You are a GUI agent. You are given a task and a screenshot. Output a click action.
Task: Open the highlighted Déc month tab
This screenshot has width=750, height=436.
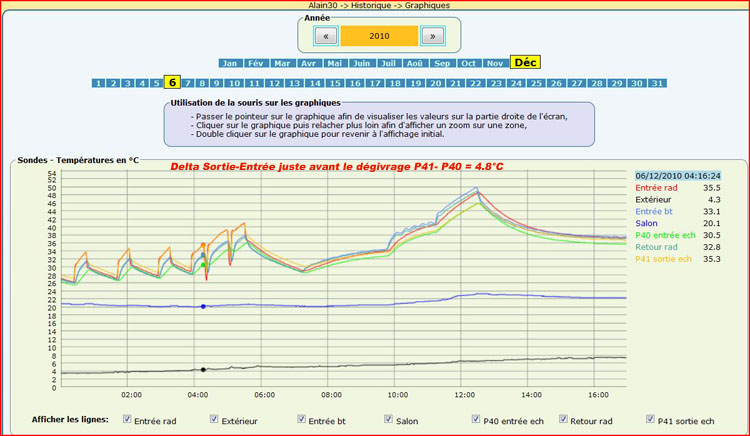(525, 62)
